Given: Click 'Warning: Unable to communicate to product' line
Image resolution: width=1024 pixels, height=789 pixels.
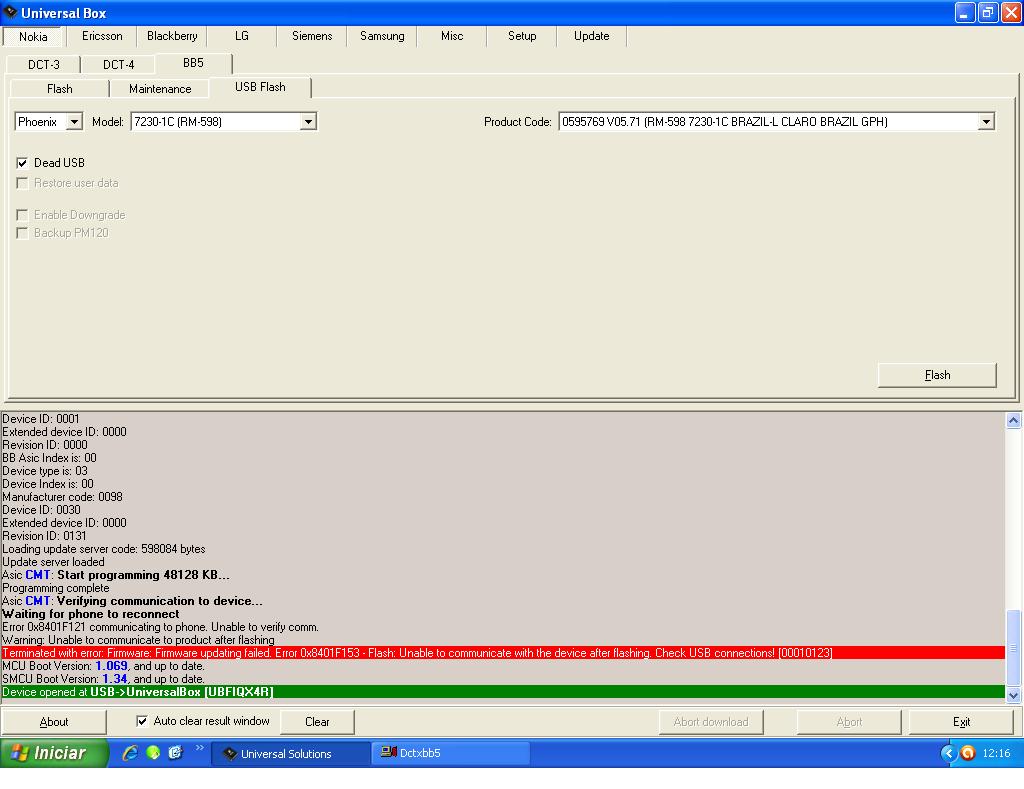Looking at the screenshot, I should click(x=138, y=640).
